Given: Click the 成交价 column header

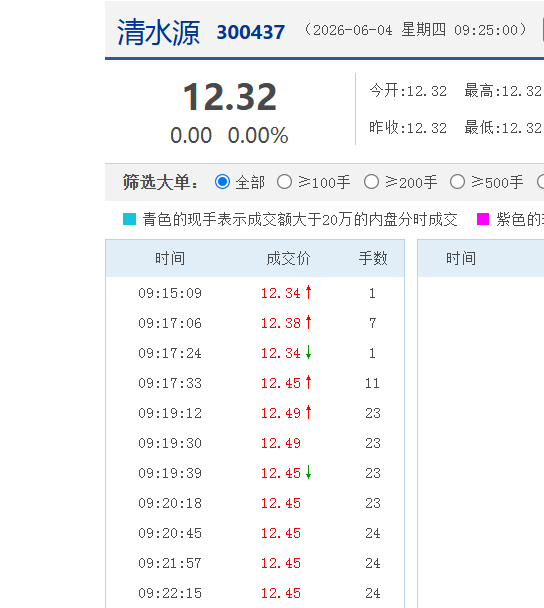Looking at the screenshot, I should [288, 258].
